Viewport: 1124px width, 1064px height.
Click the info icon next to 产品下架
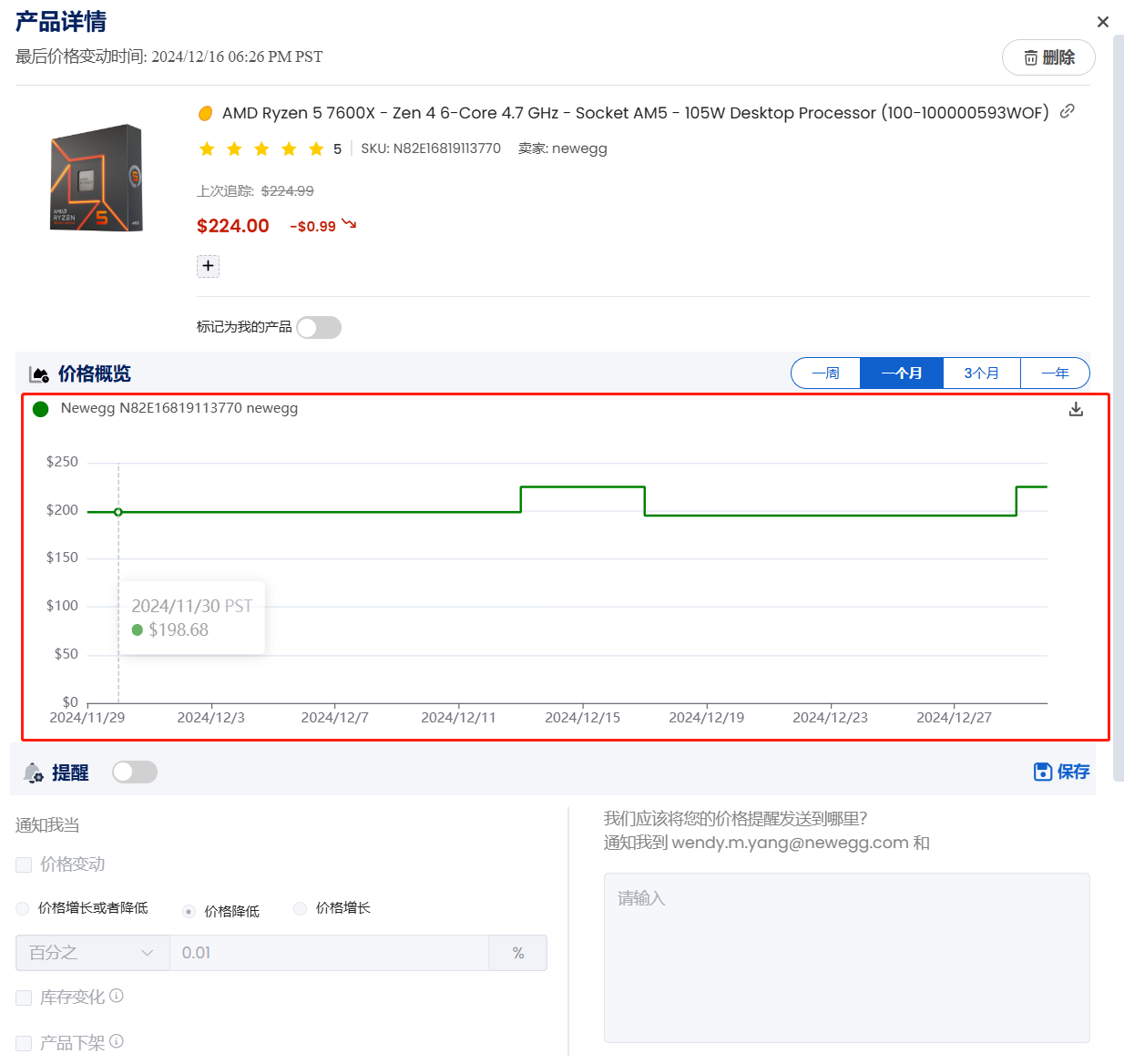[x=117, y=1040]
